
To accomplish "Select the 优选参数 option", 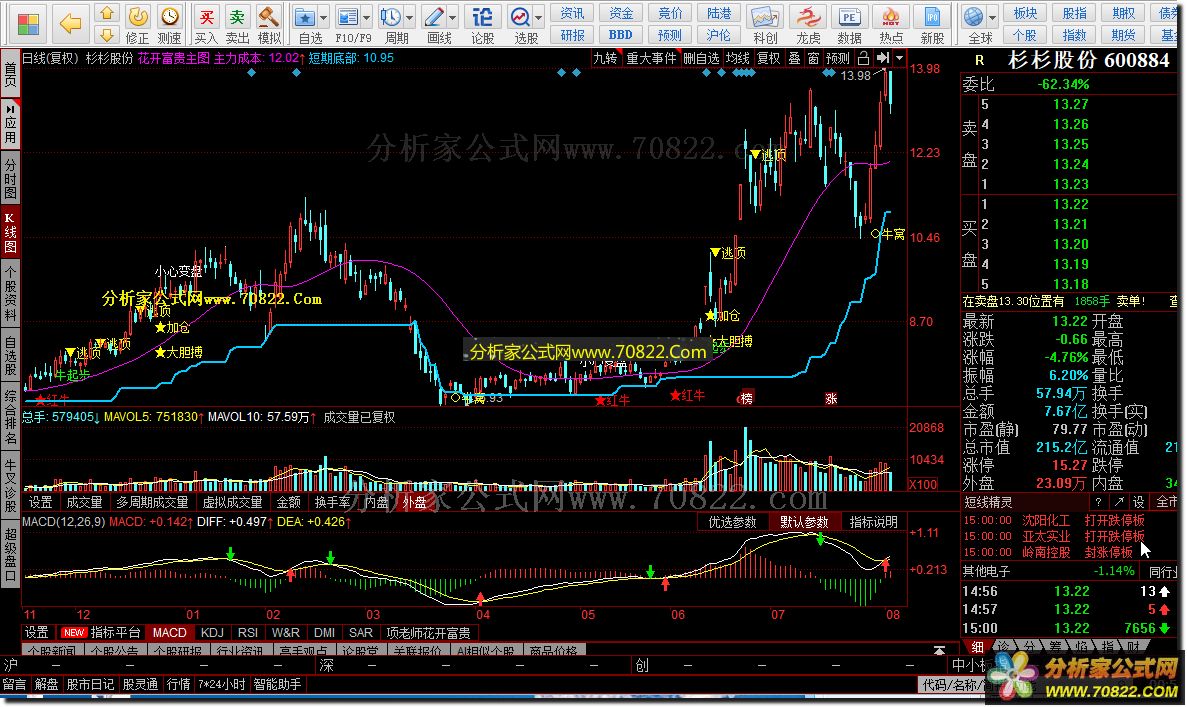I will pyautogui.click(x=732, y=522).
